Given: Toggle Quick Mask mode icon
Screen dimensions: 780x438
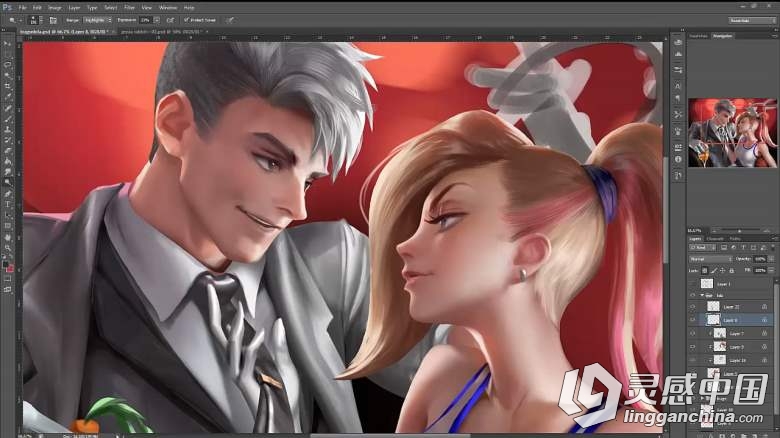Looking at the screenshot, I should (8, 279).
